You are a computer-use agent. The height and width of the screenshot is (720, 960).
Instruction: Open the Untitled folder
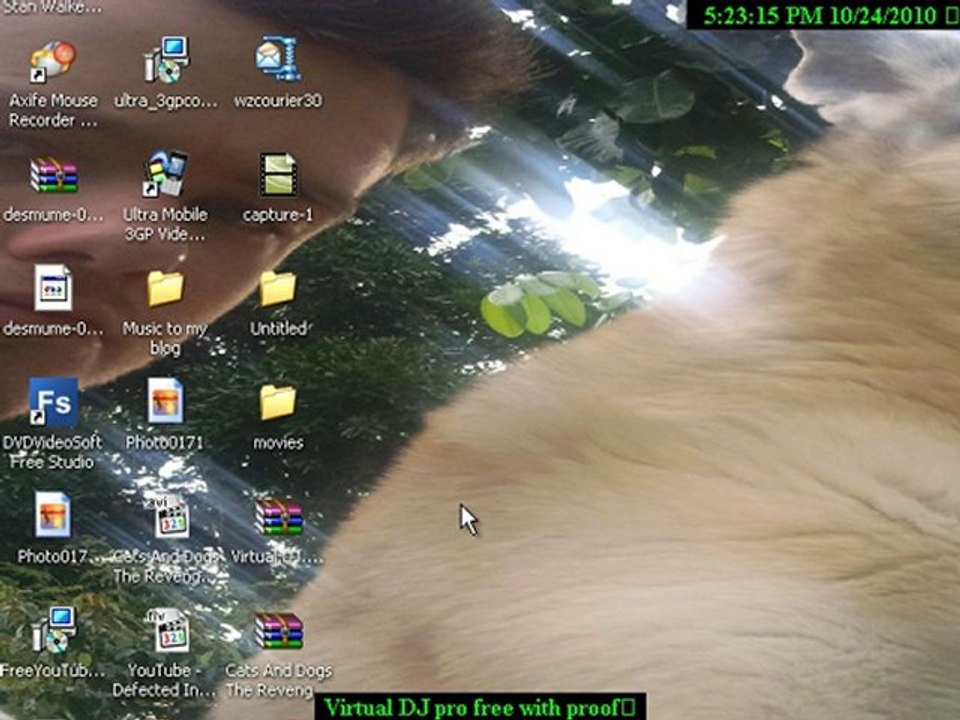(277, 288)
